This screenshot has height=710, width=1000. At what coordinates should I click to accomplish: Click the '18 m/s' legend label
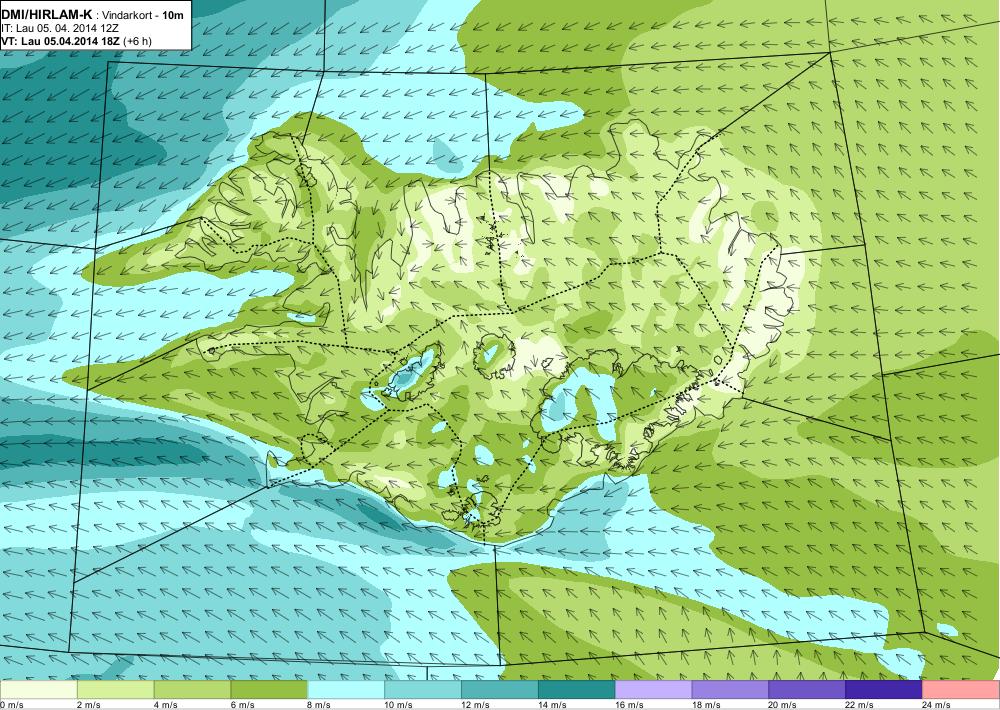706,705
